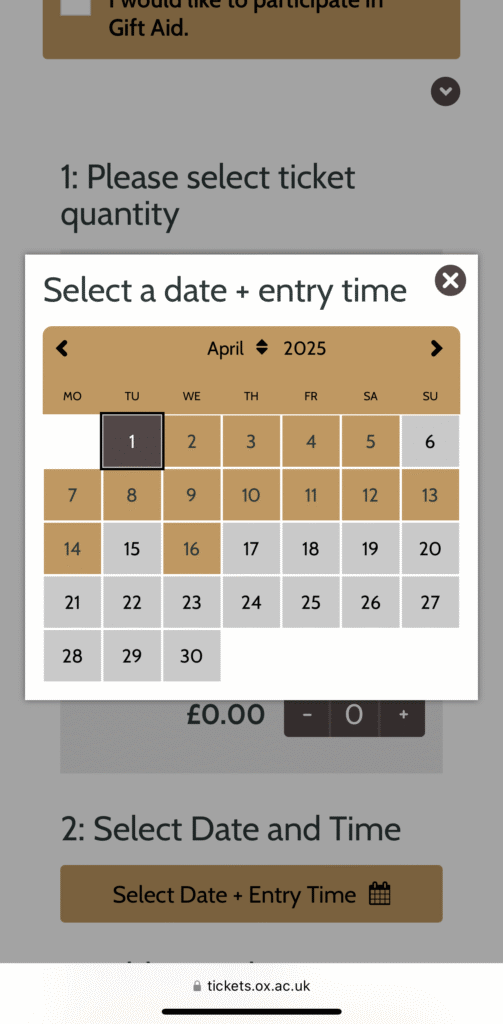Choose April 16 as entry date
Viewport: 503px width, 1024px height.
[x=191, y=549]
